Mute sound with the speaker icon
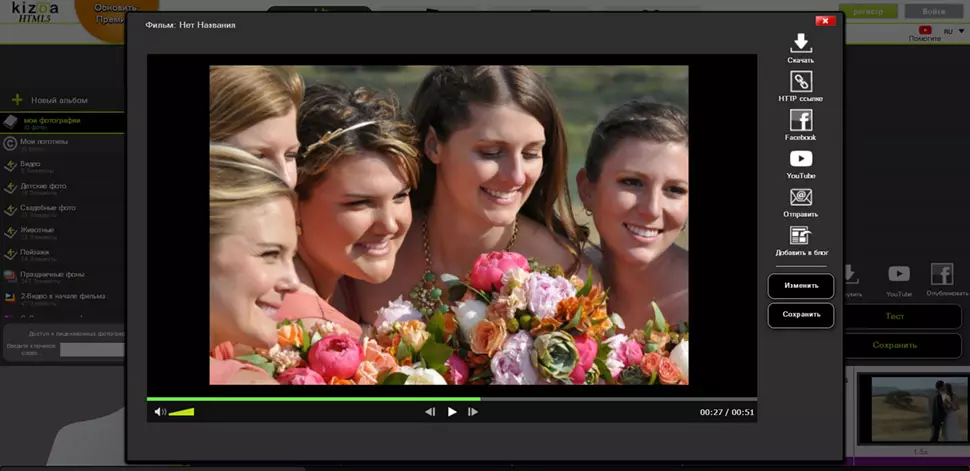 click(x=159, y=412)
